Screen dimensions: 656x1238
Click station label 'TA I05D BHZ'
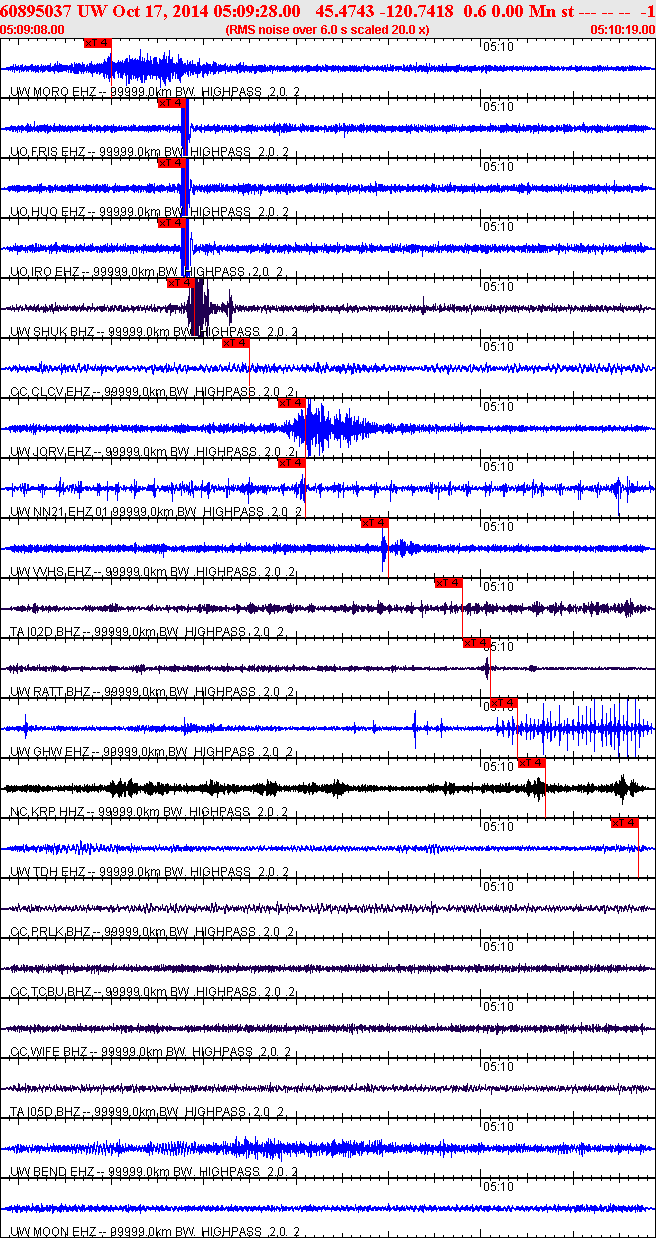click(x=46, y=1111)
